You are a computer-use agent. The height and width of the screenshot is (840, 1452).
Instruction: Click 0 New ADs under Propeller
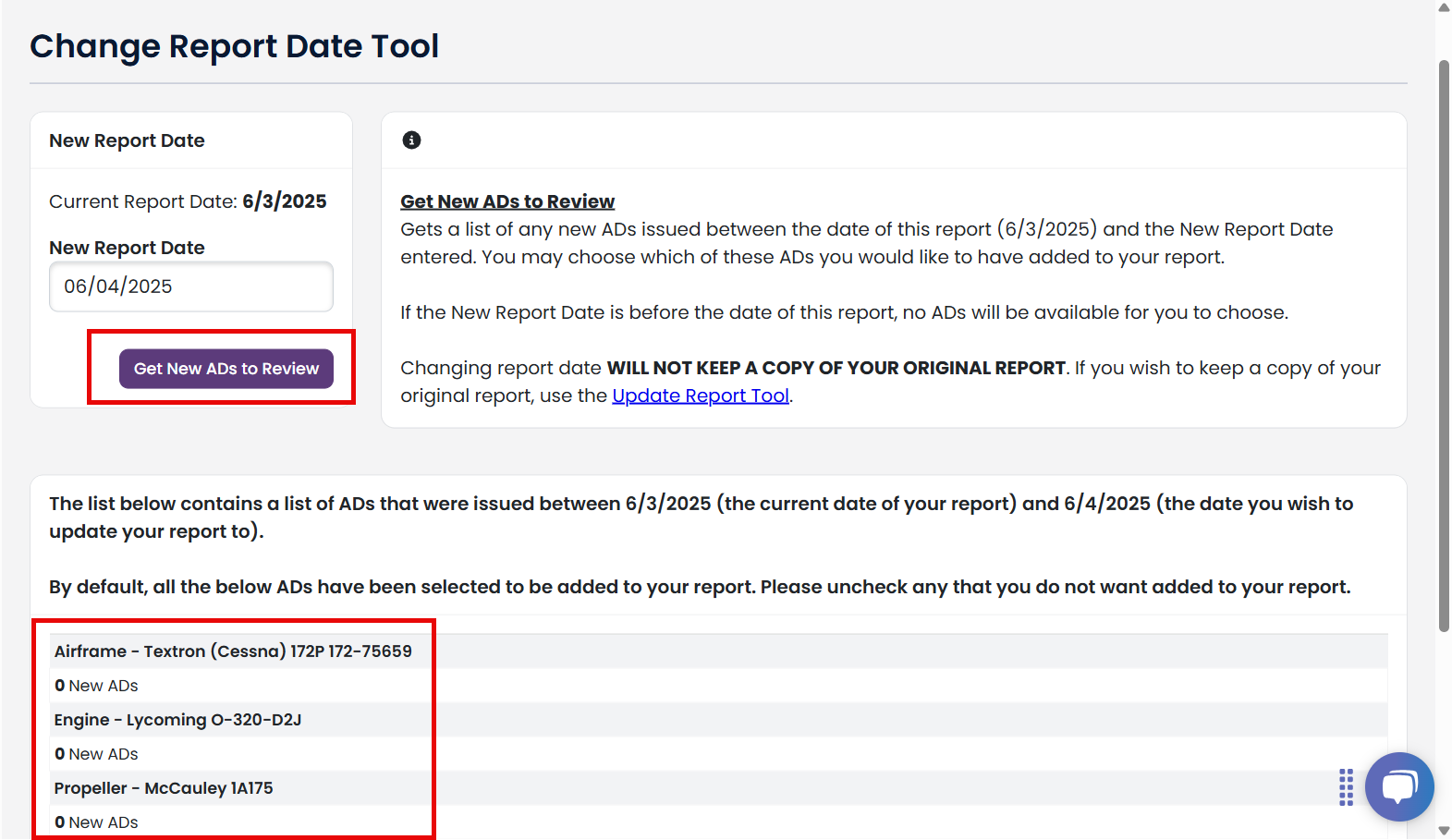point(96,822)
